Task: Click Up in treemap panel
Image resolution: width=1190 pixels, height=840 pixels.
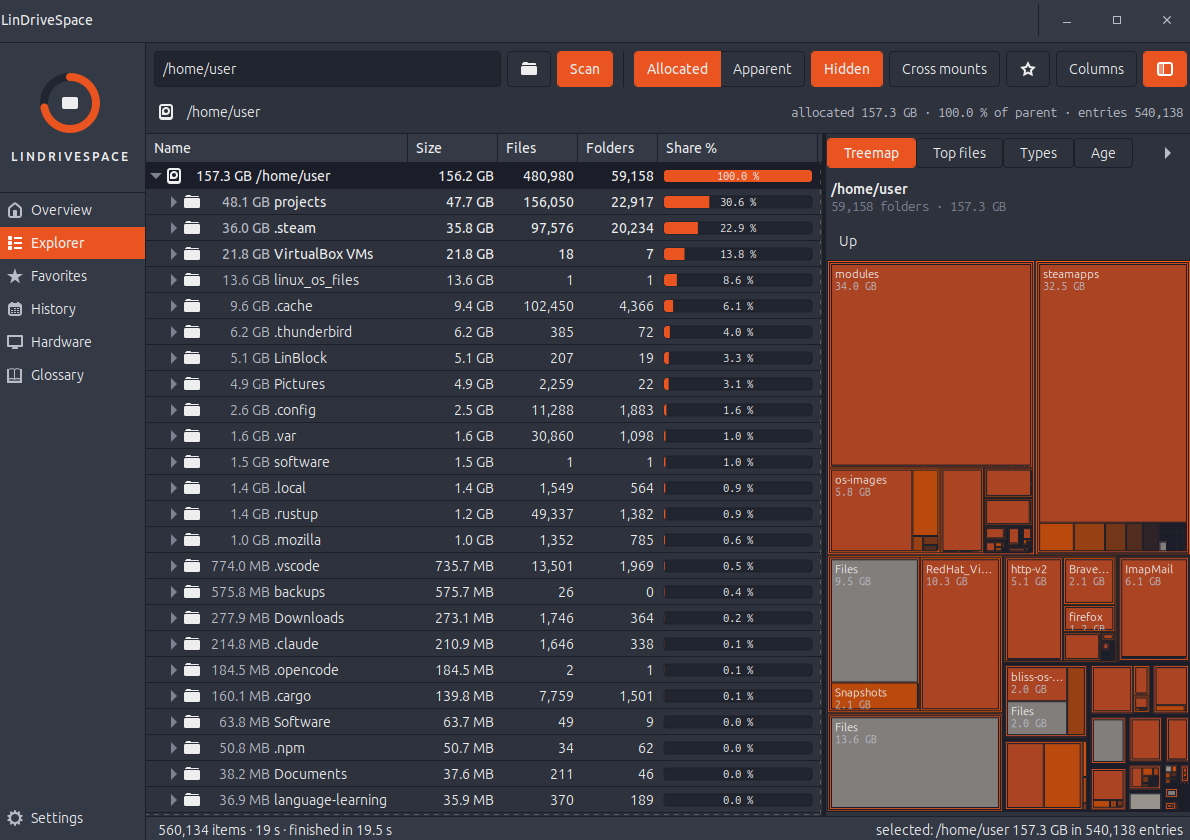Action: pos(848,241)
